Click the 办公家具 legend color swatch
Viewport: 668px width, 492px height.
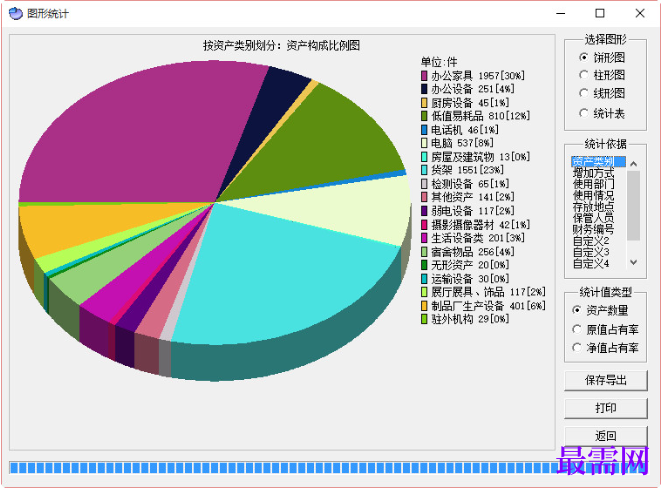coord(424,76)
